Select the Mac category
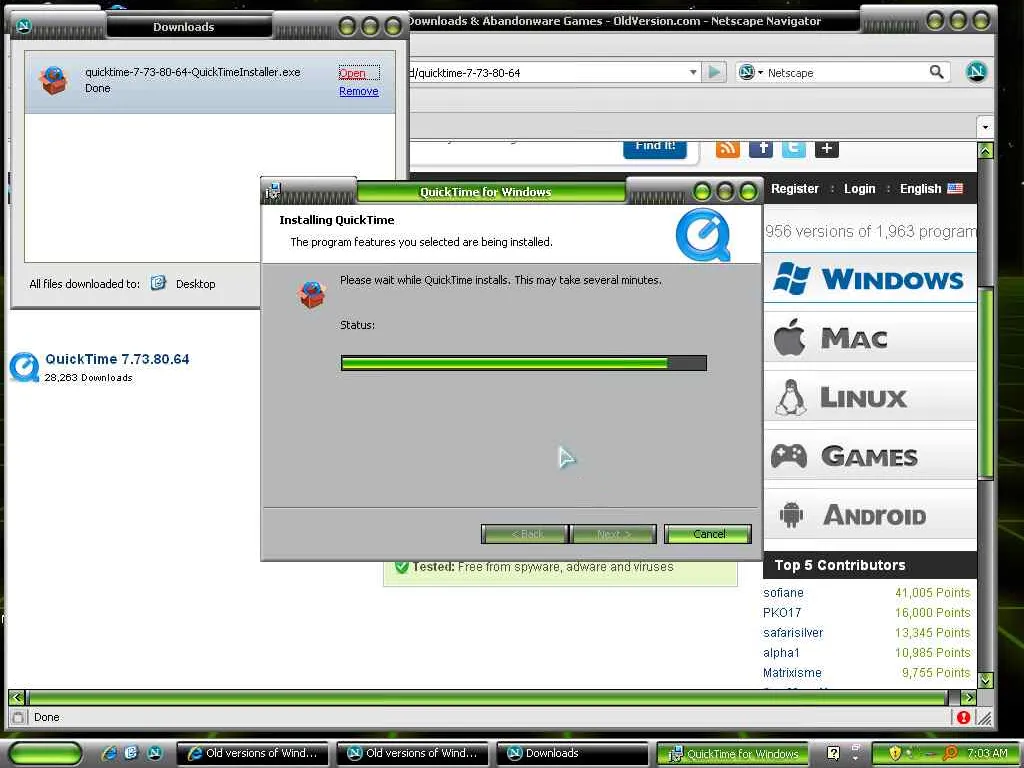The image size is (1024, 768). click(870, 338)
